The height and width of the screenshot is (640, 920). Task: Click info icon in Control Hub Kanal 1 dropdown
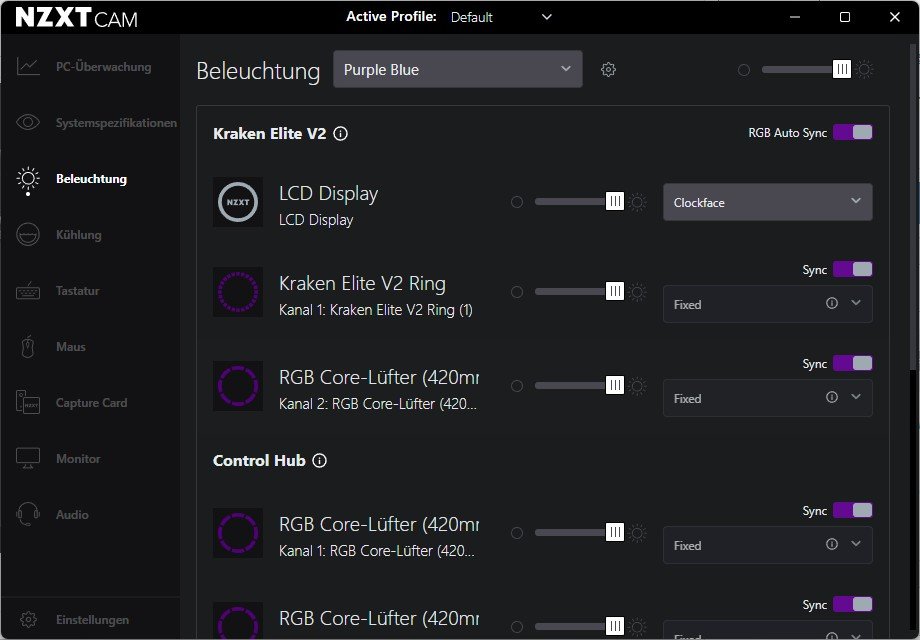point(832,544)
